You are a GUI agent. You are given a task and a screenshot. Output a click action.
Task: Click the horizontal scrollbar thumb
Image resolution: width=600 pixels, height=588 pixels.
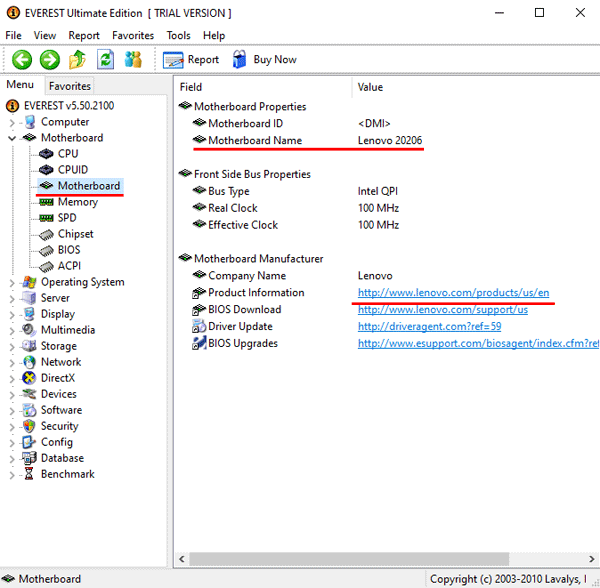pos(349,559)
